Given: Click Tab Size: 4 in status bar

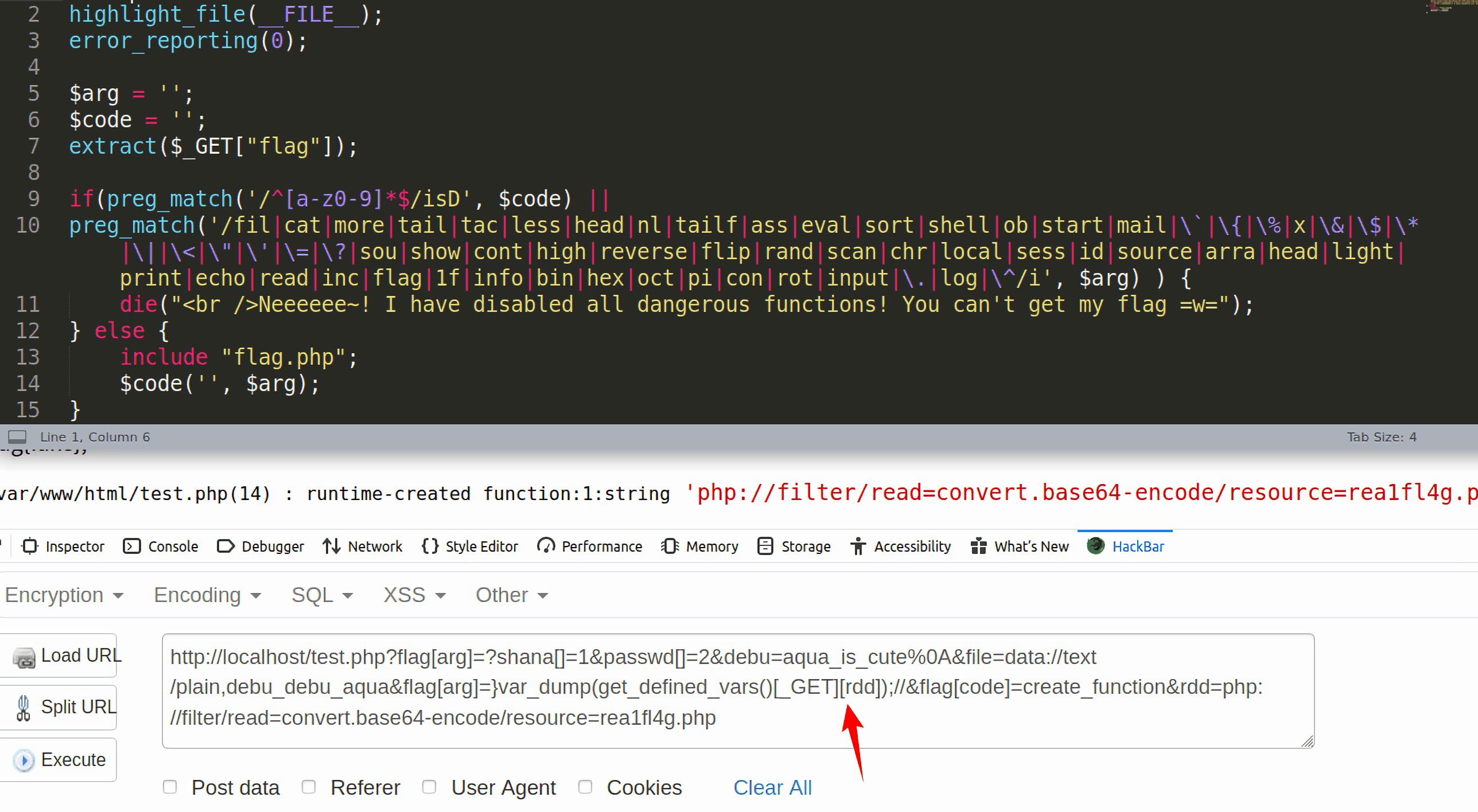Looking at the screenshot, I should pyautogui.click(x=1382, y=437).
